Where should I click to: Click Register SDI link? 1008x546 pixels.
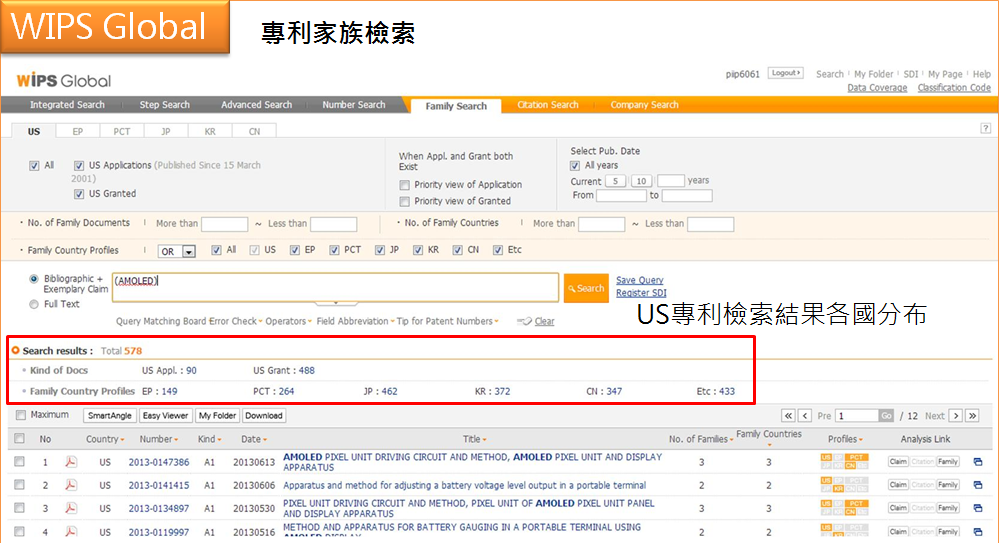[x=641, y=293]
